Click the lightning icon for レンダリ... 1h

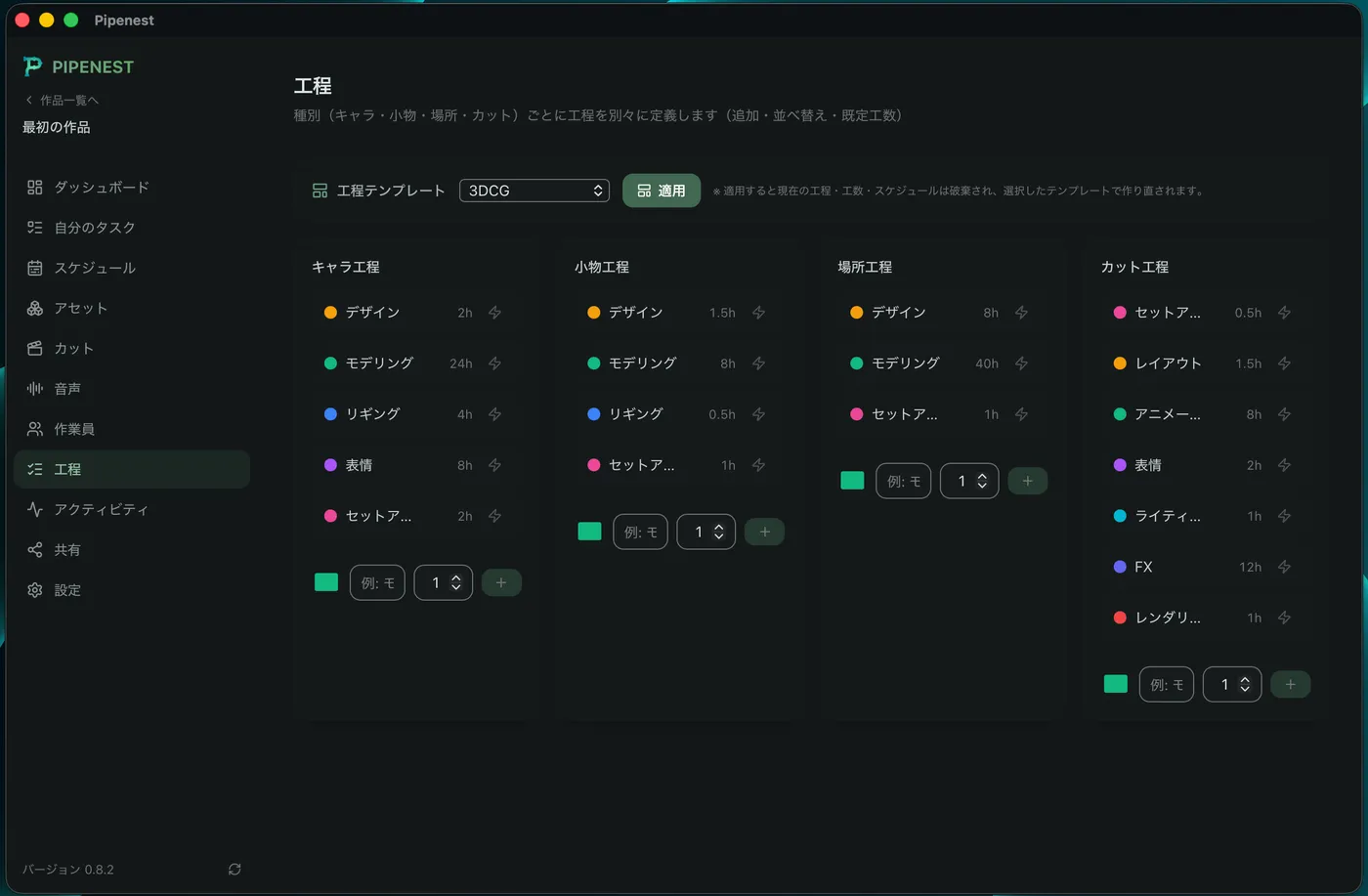(x=1285, y=618)
